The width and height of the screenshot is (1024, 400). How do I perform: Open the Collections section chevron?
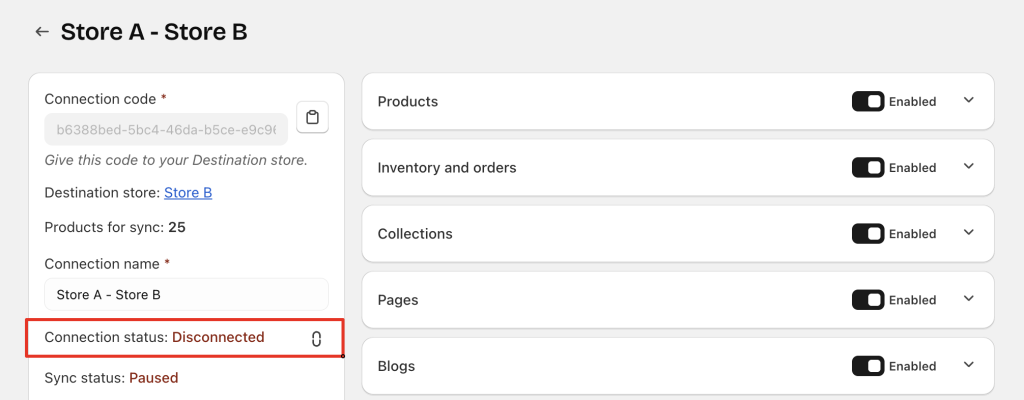967,232
